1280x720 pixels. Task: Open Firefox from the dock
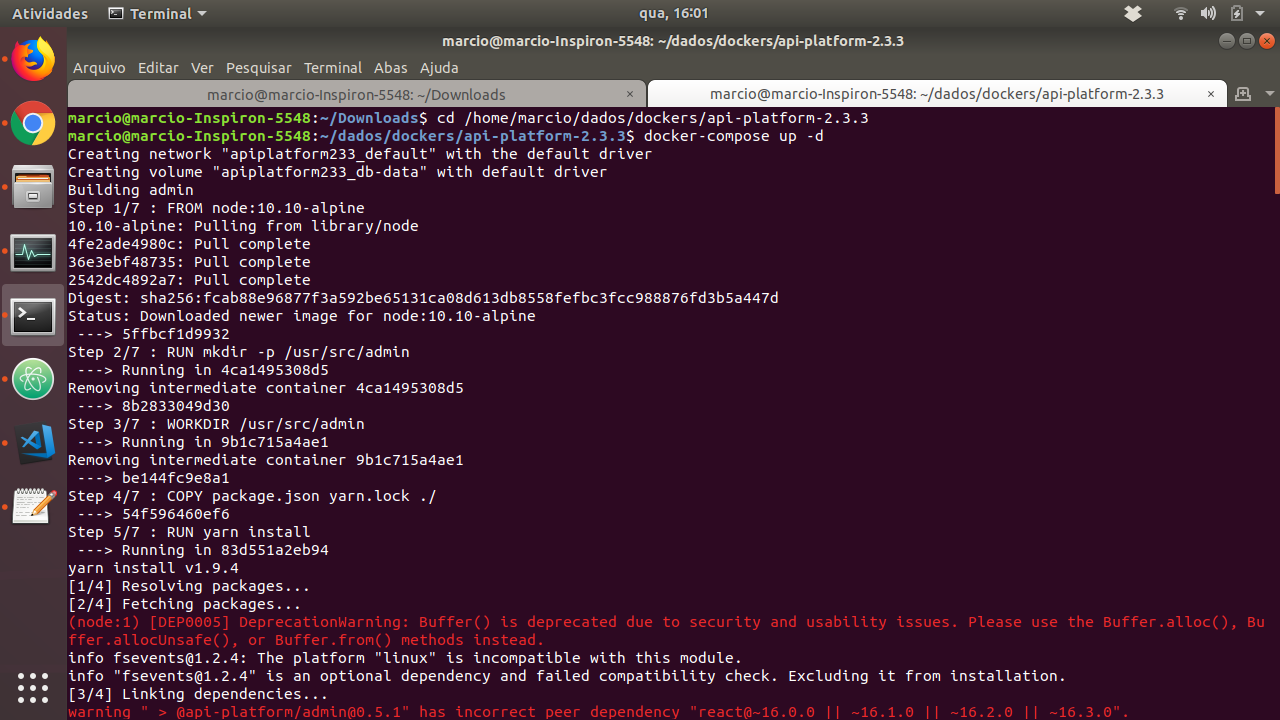click(x=33, y=60)
